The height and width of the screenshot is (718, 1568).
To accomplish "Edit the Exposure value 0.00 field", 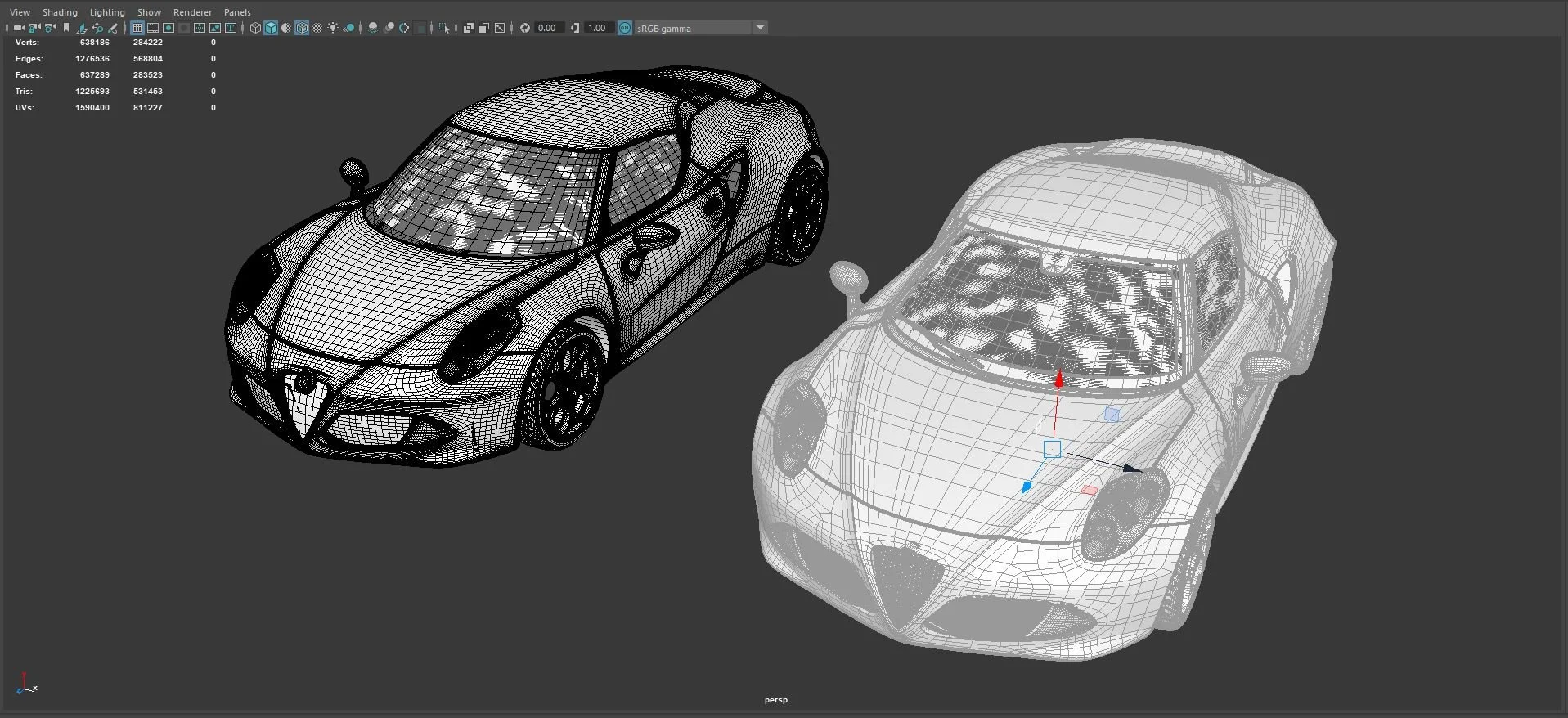I will pos(550,28).
